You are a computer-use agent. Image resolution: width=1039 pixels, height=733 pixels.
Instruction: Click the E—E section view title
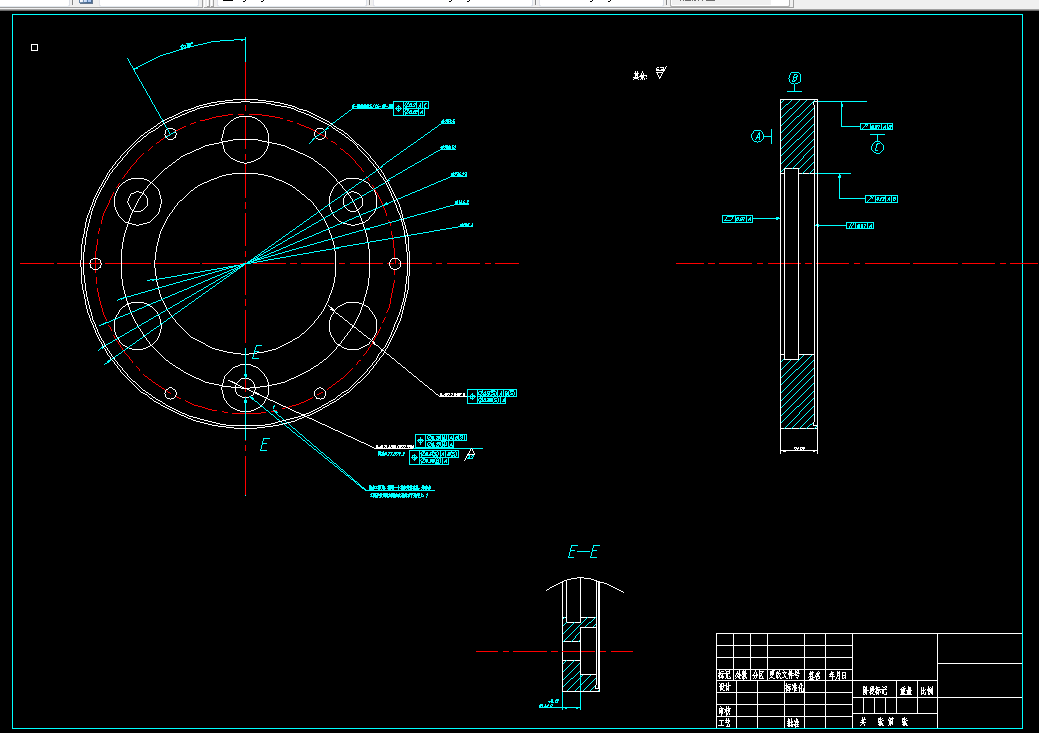pos(583,551)
